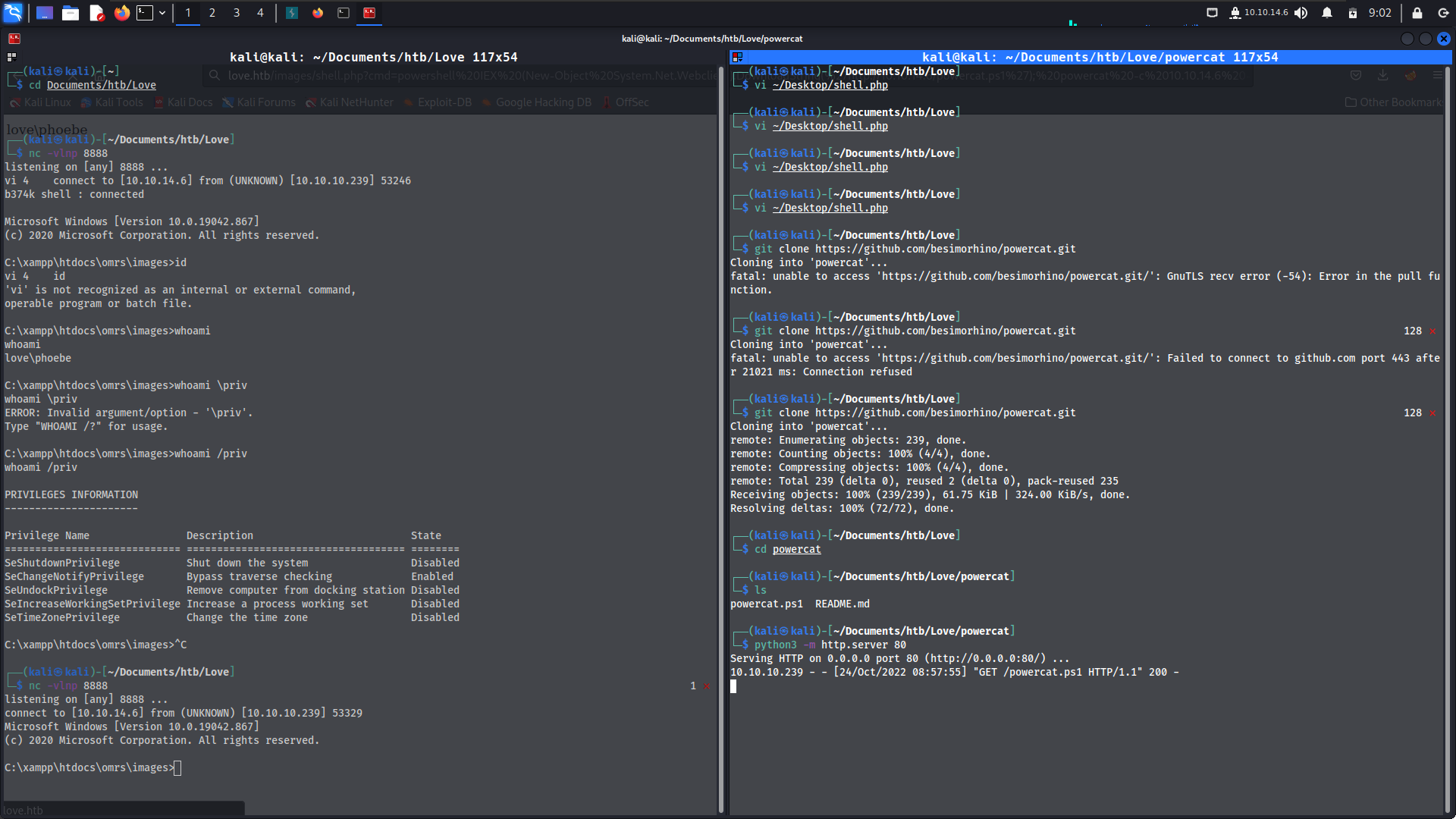Click the 'State' column header

(x=426, y=535)
